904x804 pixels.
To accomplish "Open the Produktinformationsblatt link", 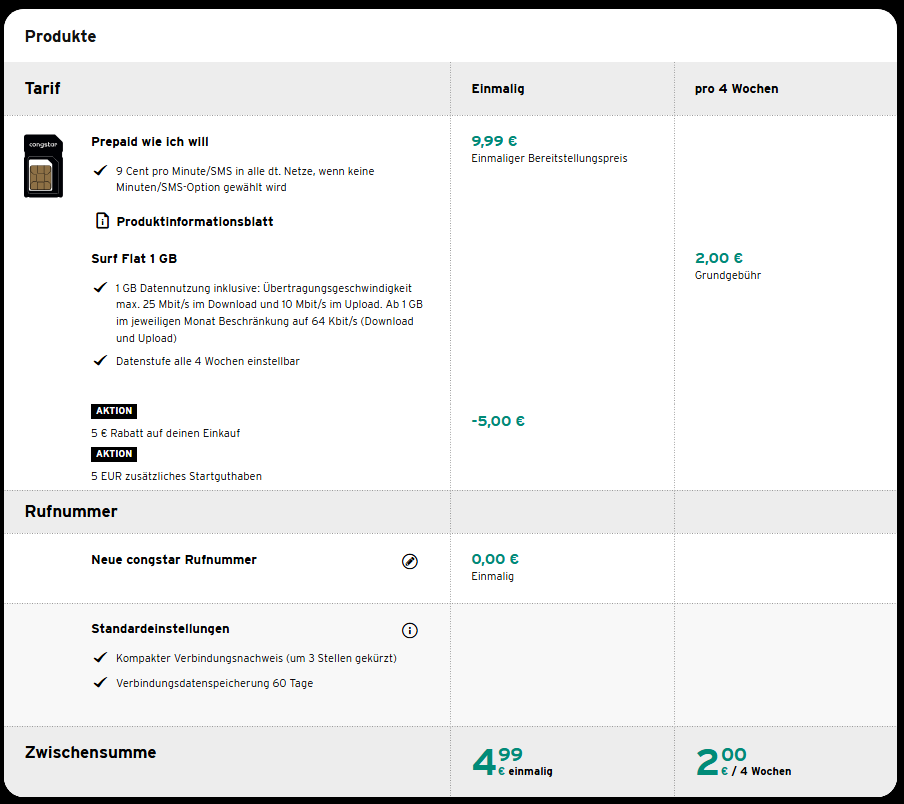I will point(194,221).
